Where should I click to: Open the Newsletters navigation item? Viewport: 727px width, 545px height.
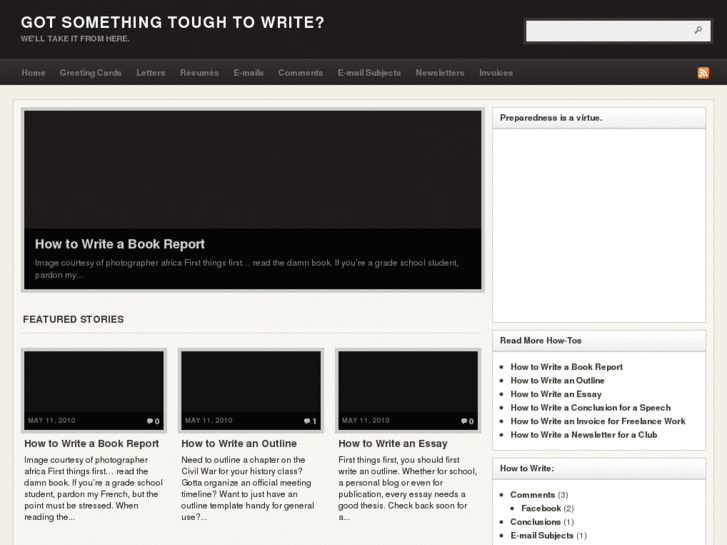click(x=440, y=73)
